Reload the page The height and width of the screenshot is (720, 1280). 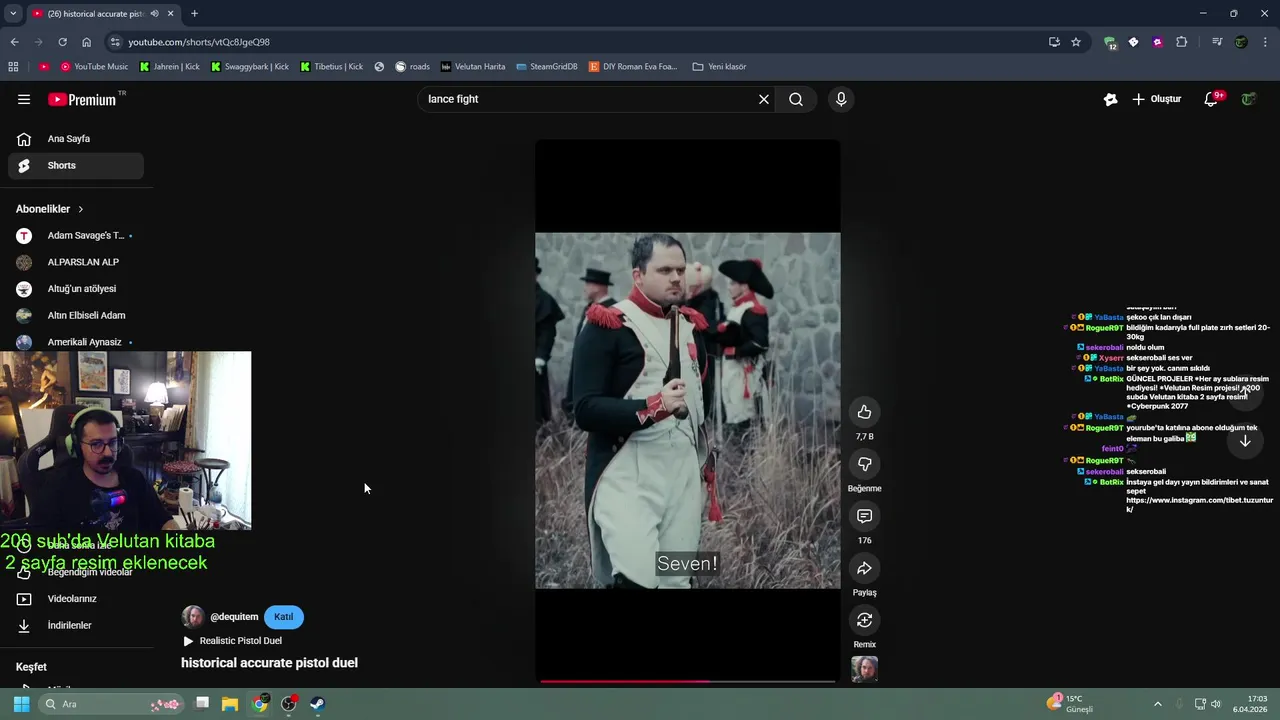[x=62, y=42]
